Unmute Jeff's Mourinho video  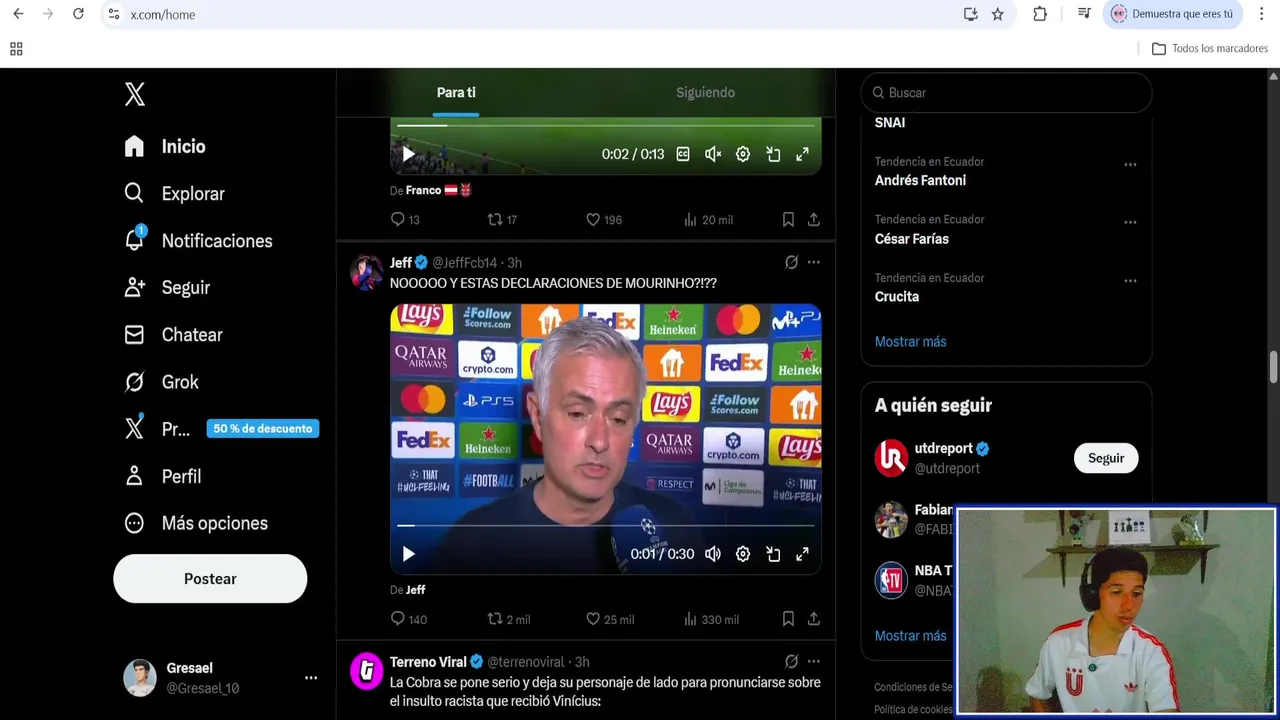[713, 554]
